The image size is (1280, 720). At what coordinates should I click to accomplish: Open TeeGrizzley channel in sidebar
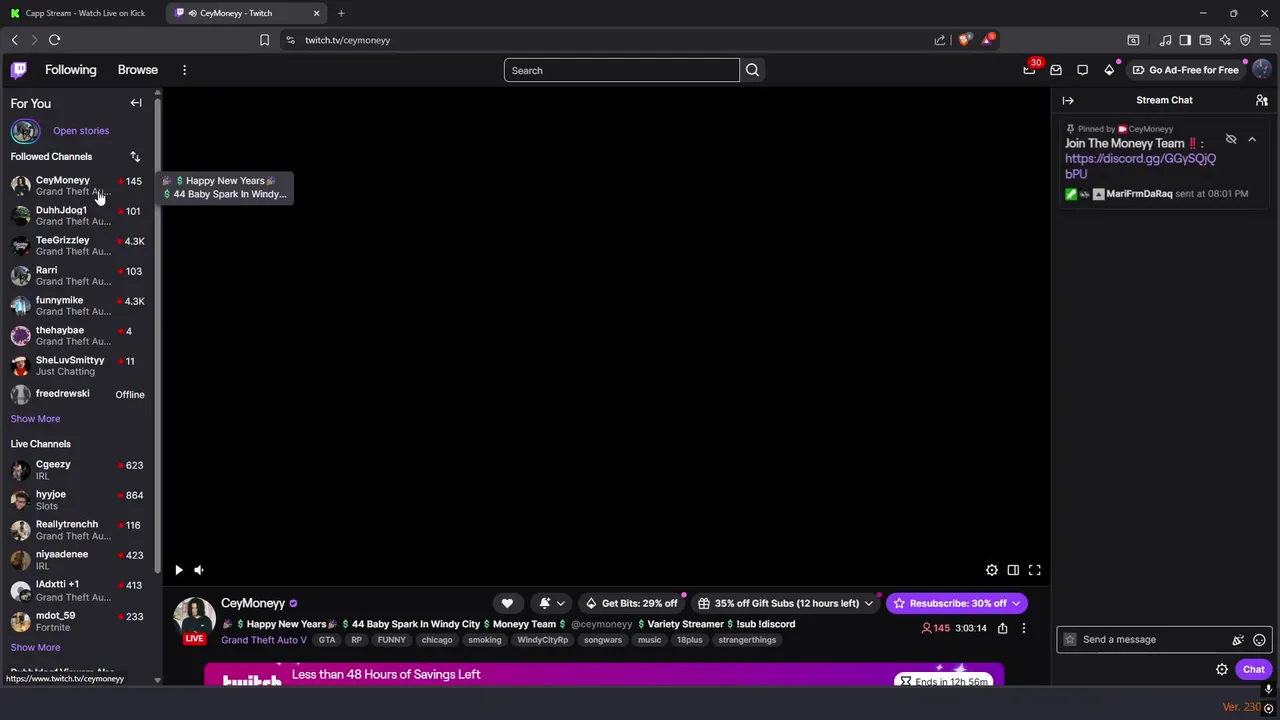point(78,246)
